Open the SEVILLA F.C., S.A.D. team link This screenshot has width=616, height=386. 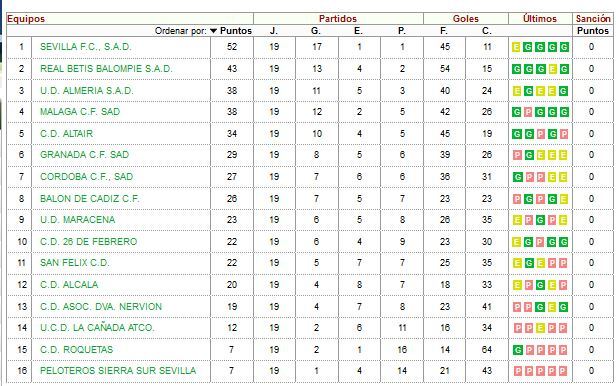coord(85,47)
